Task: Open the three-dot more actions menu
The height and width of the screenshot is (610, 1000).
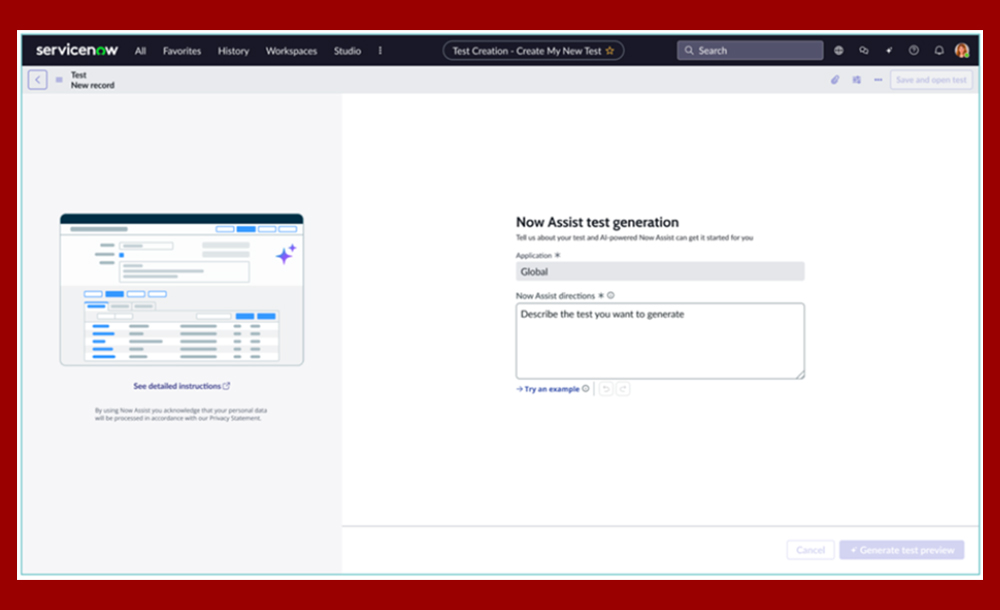Action: pos(877,80)
